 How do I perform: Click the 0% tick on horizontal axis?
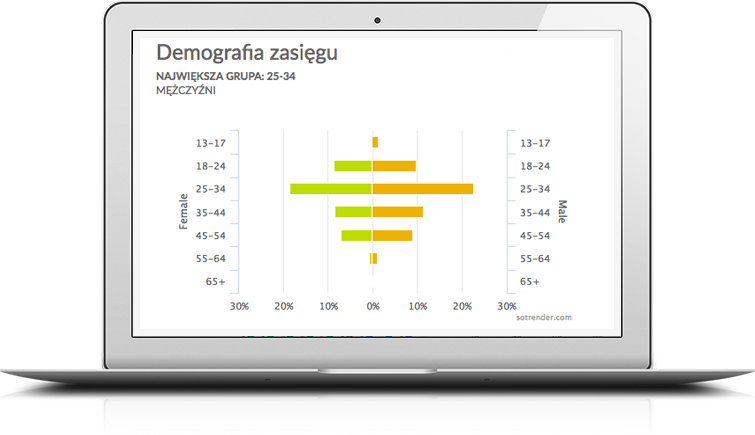[373, 306]
